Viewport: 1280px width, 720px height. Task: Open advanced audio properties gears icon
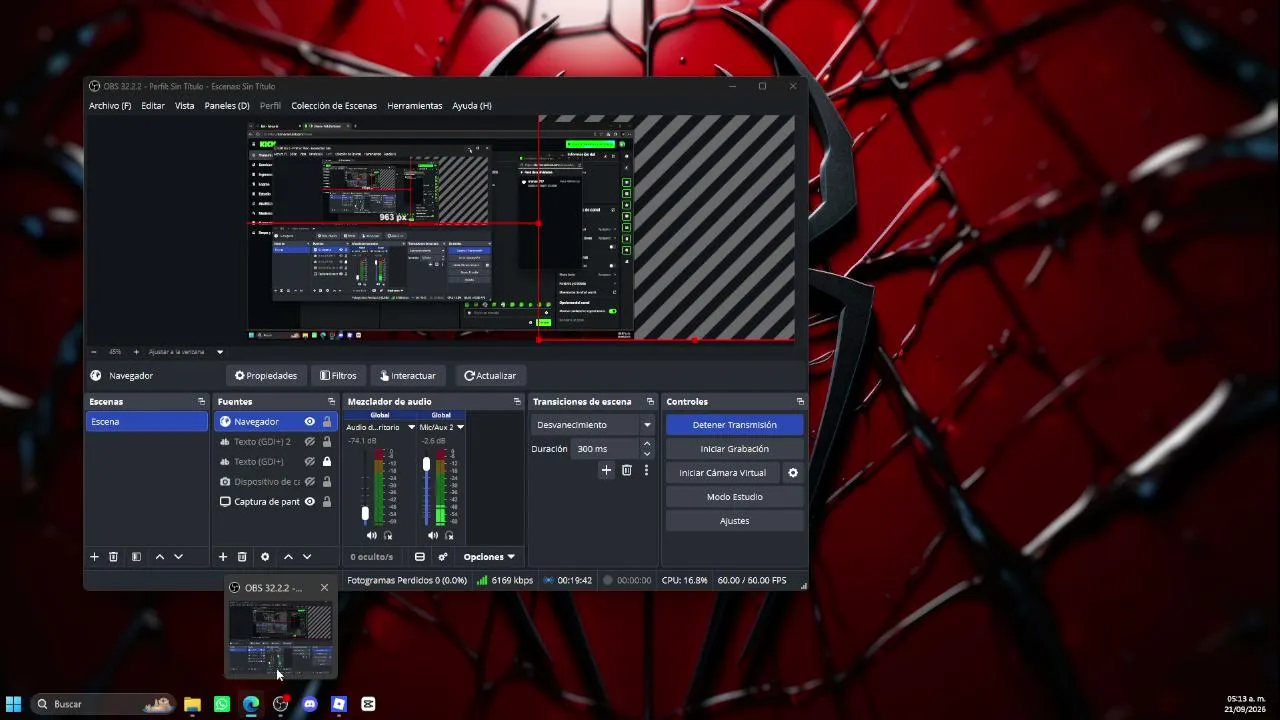(x=443, y=557)
